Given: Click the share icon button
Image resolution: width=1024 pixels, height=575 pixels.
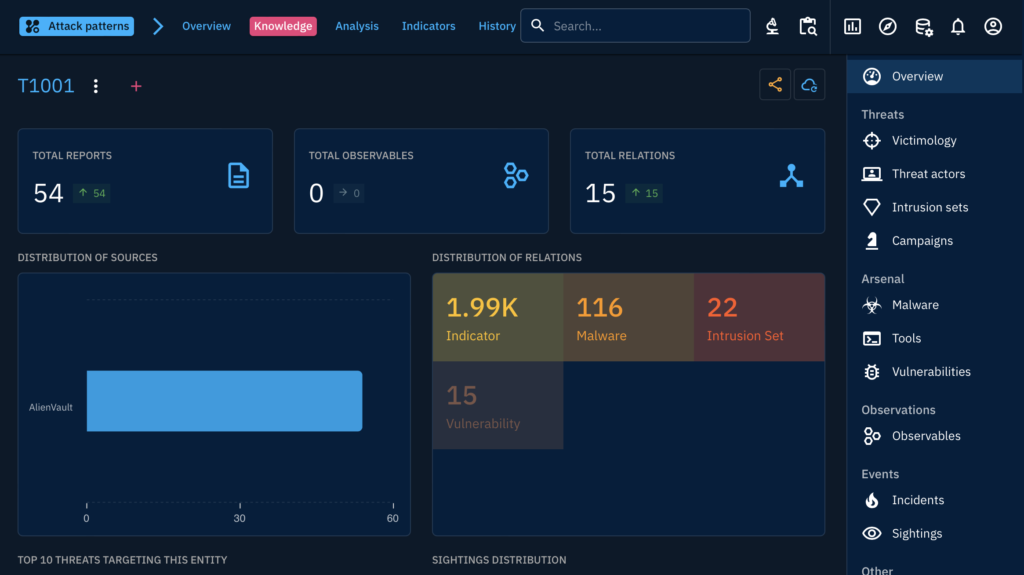Looking at the screenshot, I should [x=775, y=85].
